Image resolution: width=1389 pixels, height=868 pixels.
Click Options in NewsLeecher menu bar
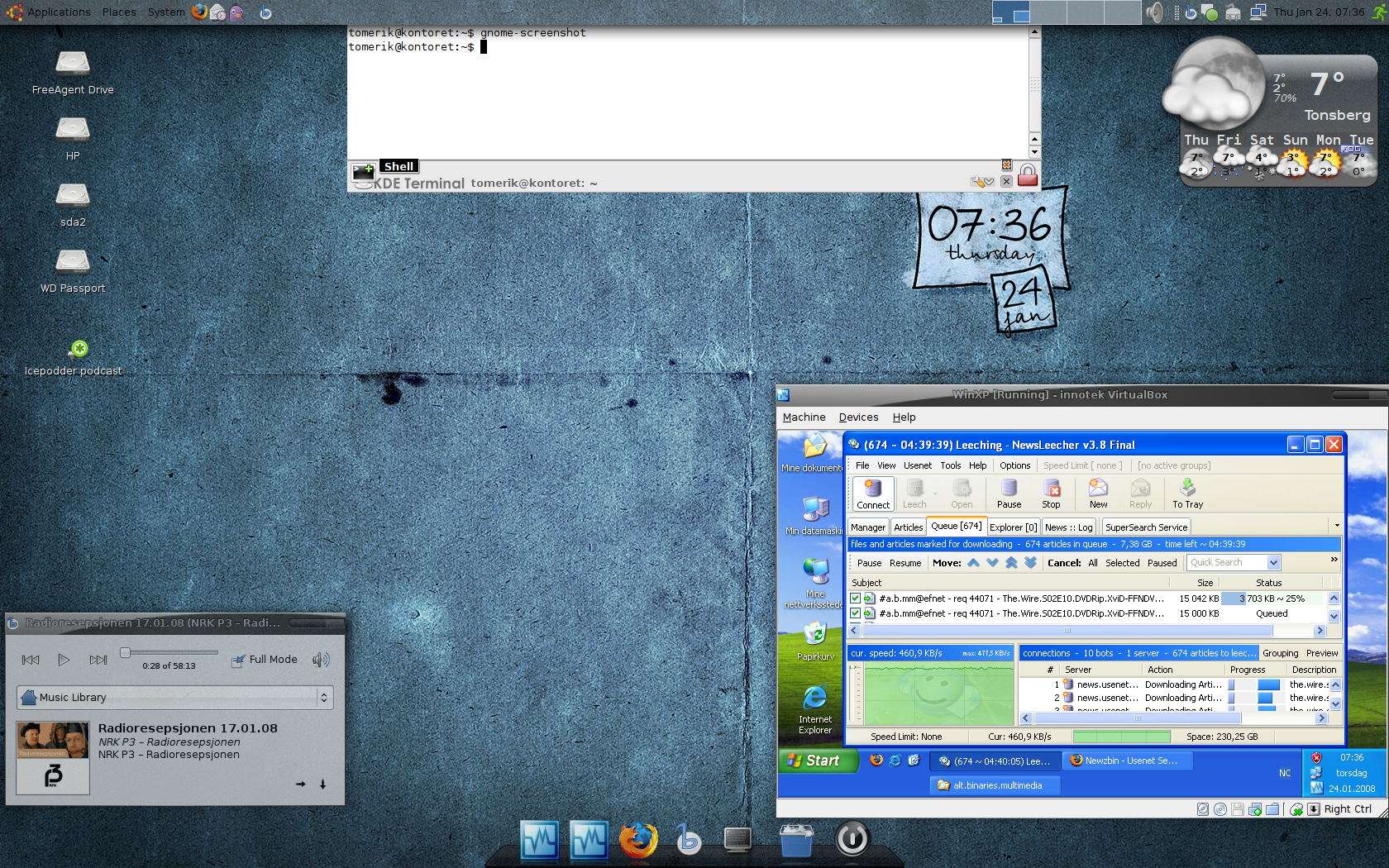[1014, 465]
